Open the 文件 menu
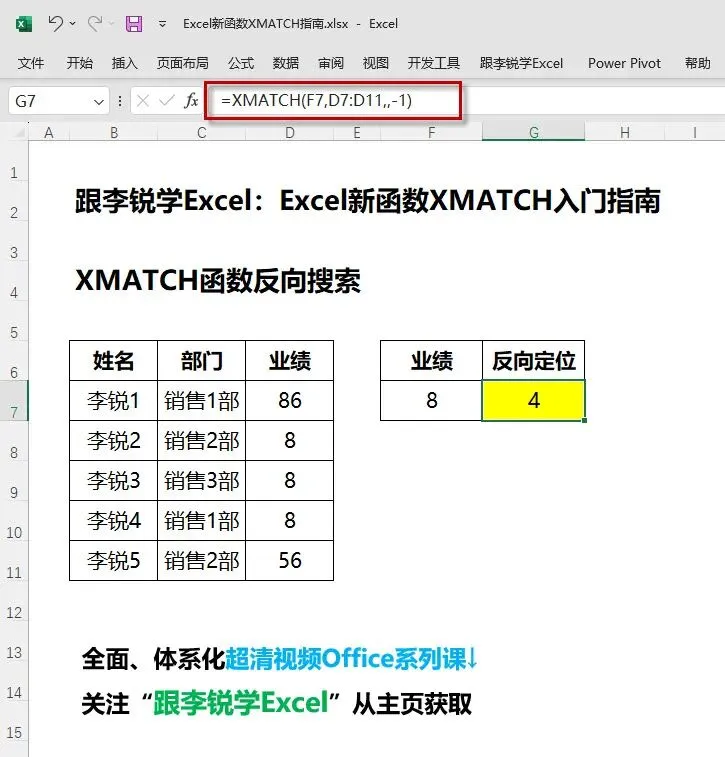The width and height of the screenshot is (725, 757). pyautogui.click(x=30, y=63)
